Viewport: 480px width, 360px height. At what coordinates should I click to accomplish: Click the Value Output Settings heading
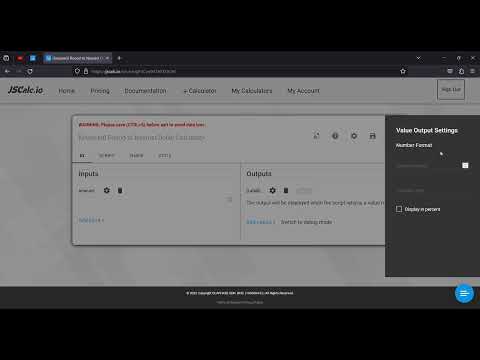427,130
